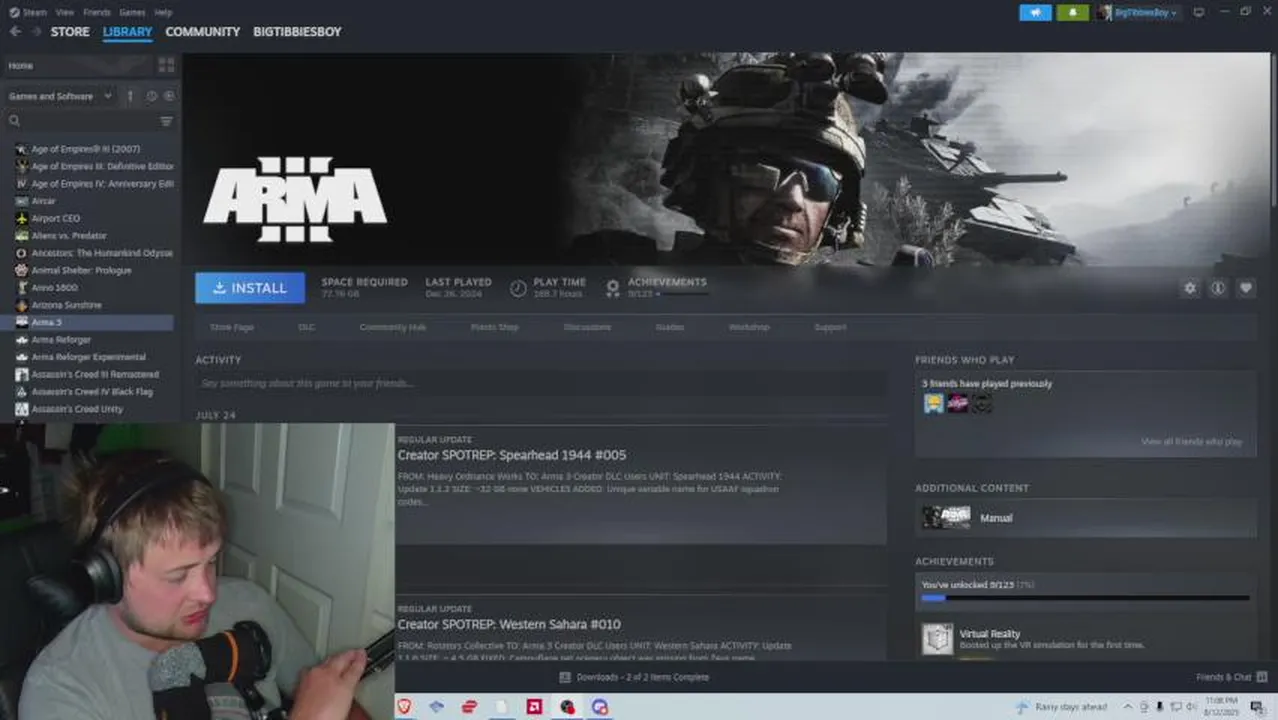
Task: Enter Big Picture mode via the monitor icon
Action: point(1199,13)
